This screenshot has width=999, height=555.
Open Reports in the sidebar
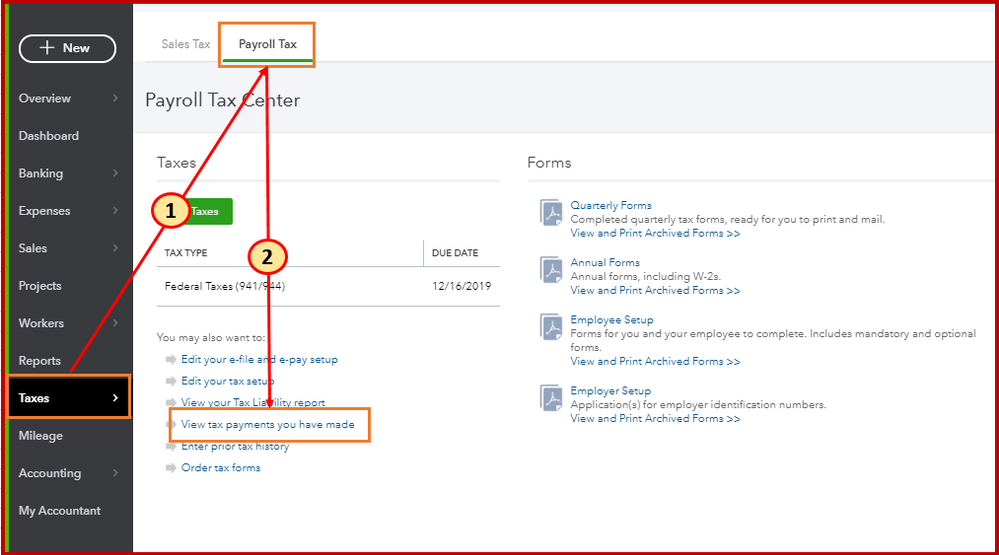(40, 361)
